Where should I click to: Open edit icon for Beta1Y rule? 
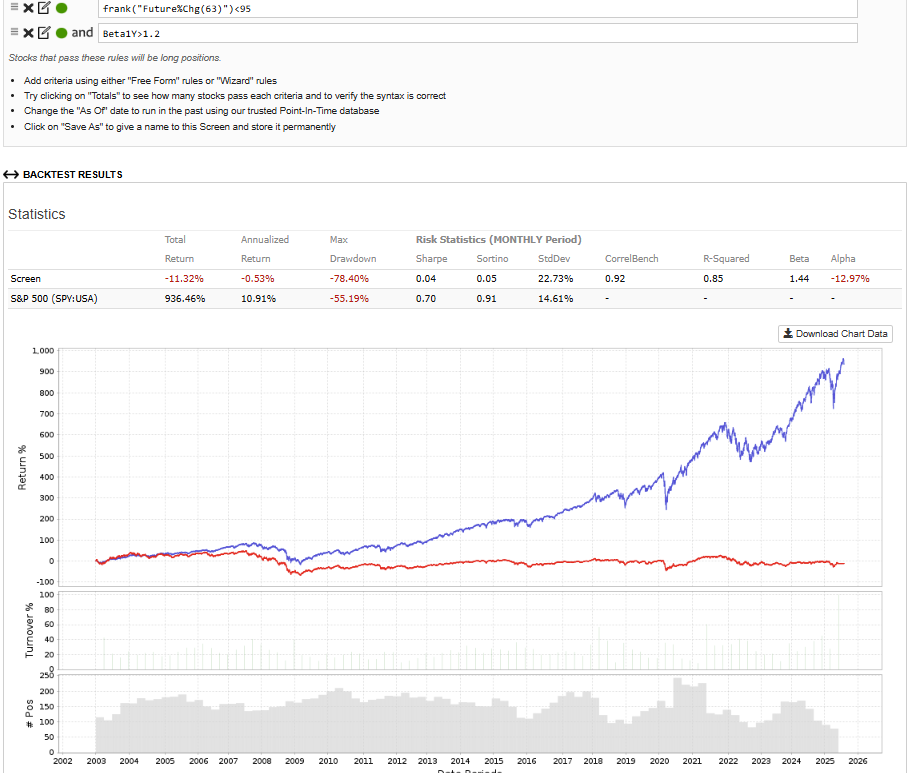tap(44, 33)
